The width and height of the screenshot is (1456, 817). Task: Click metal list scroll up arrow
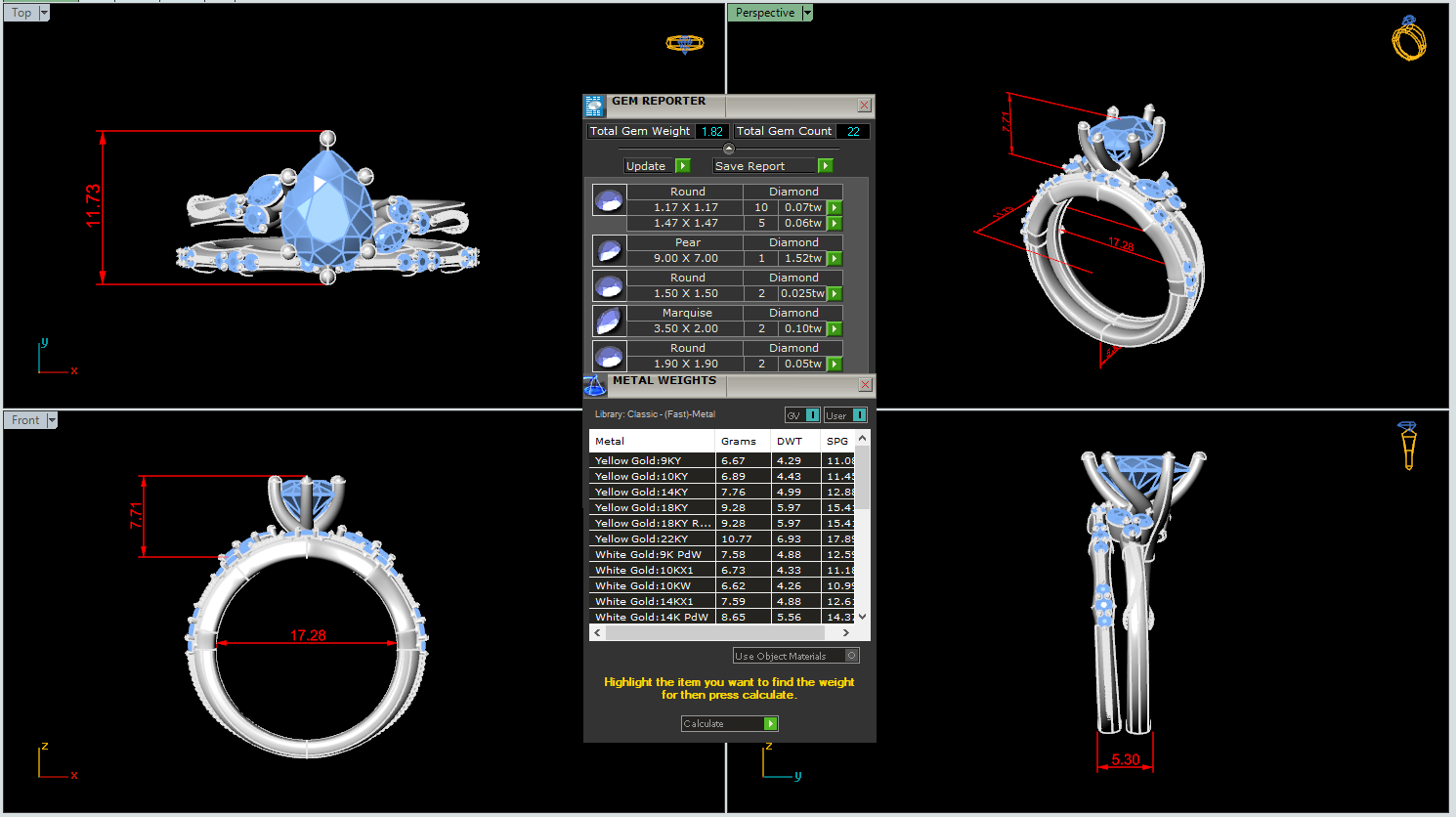click(862, 439)
